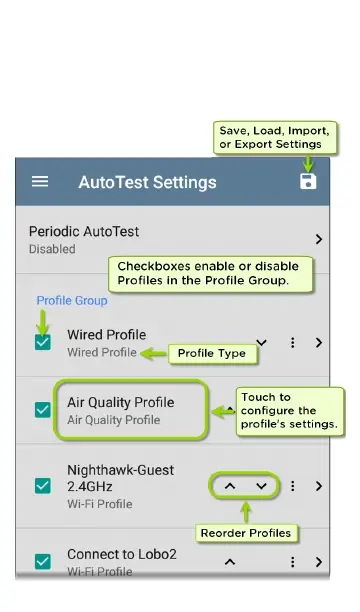The image size is (360, 612).
Task: Move Wired Profile down in list
Action: [x=261, y=343]
